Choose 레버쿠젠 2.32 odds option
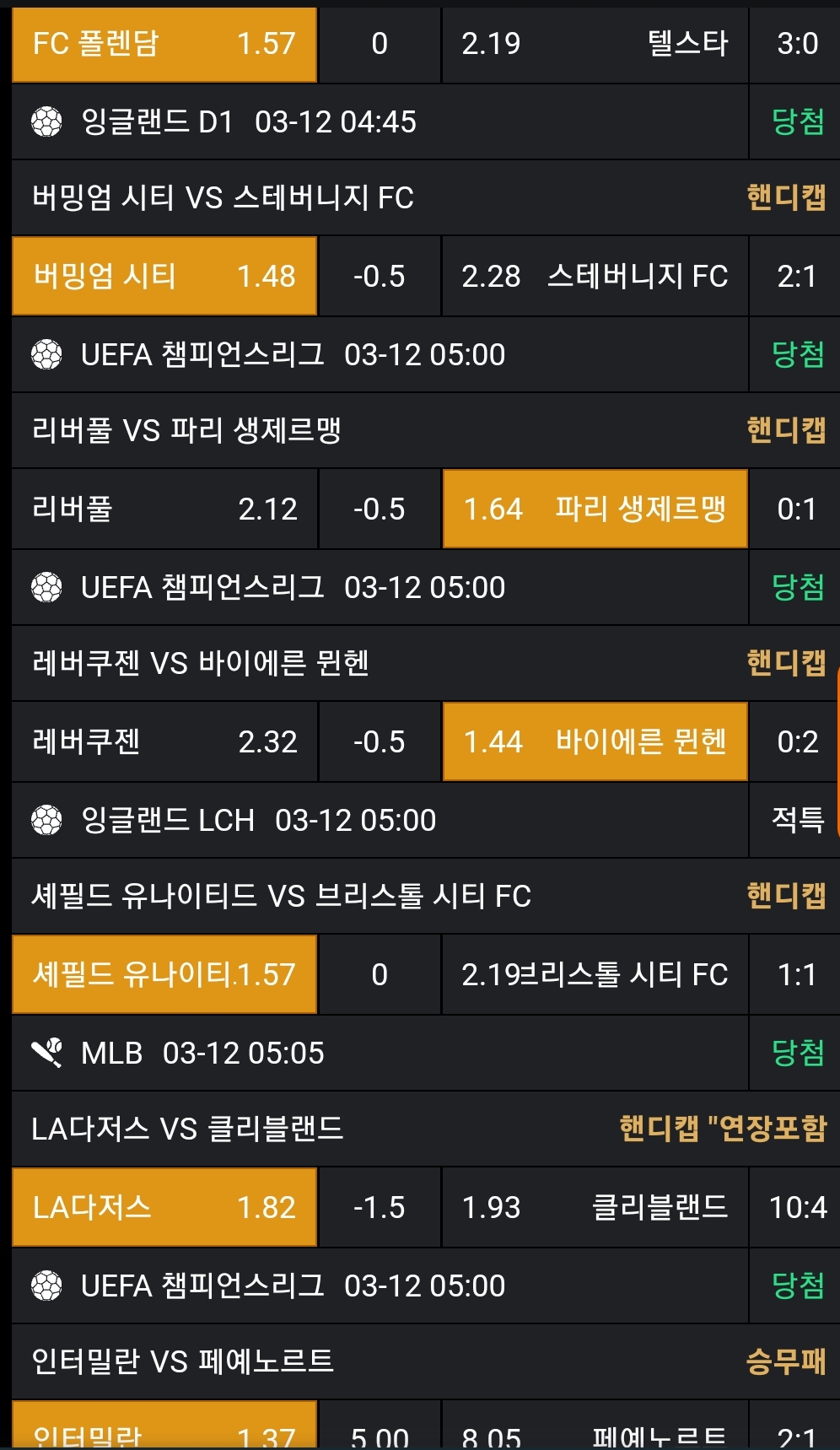The width and height of the screenshot is (840, 1450). (x=164, y=741)
